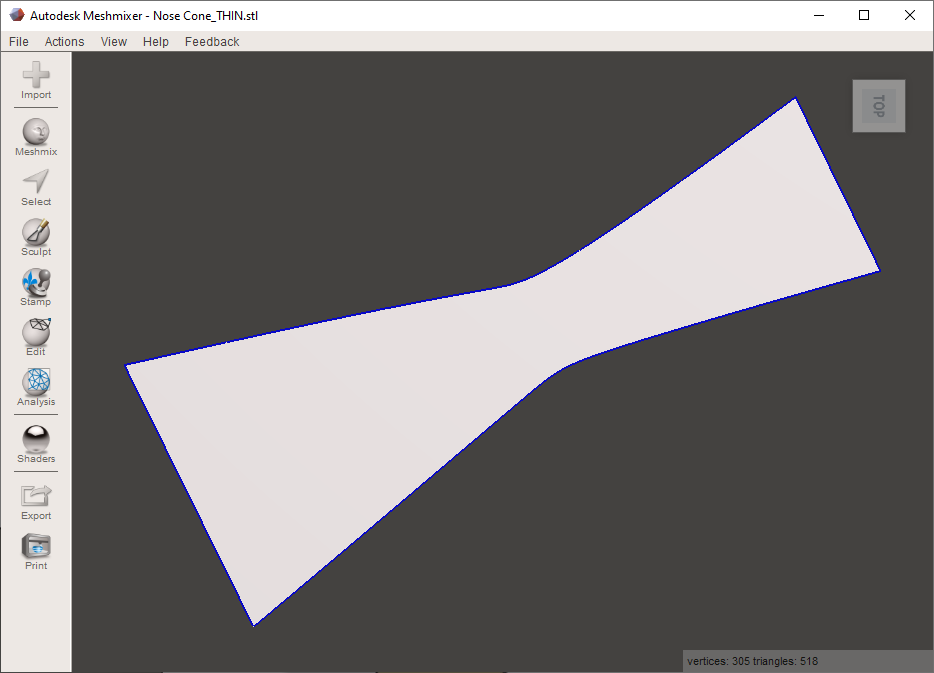
Task: Launch the Analysis tool
Action: pyautogui.click(x=36, y=388)
